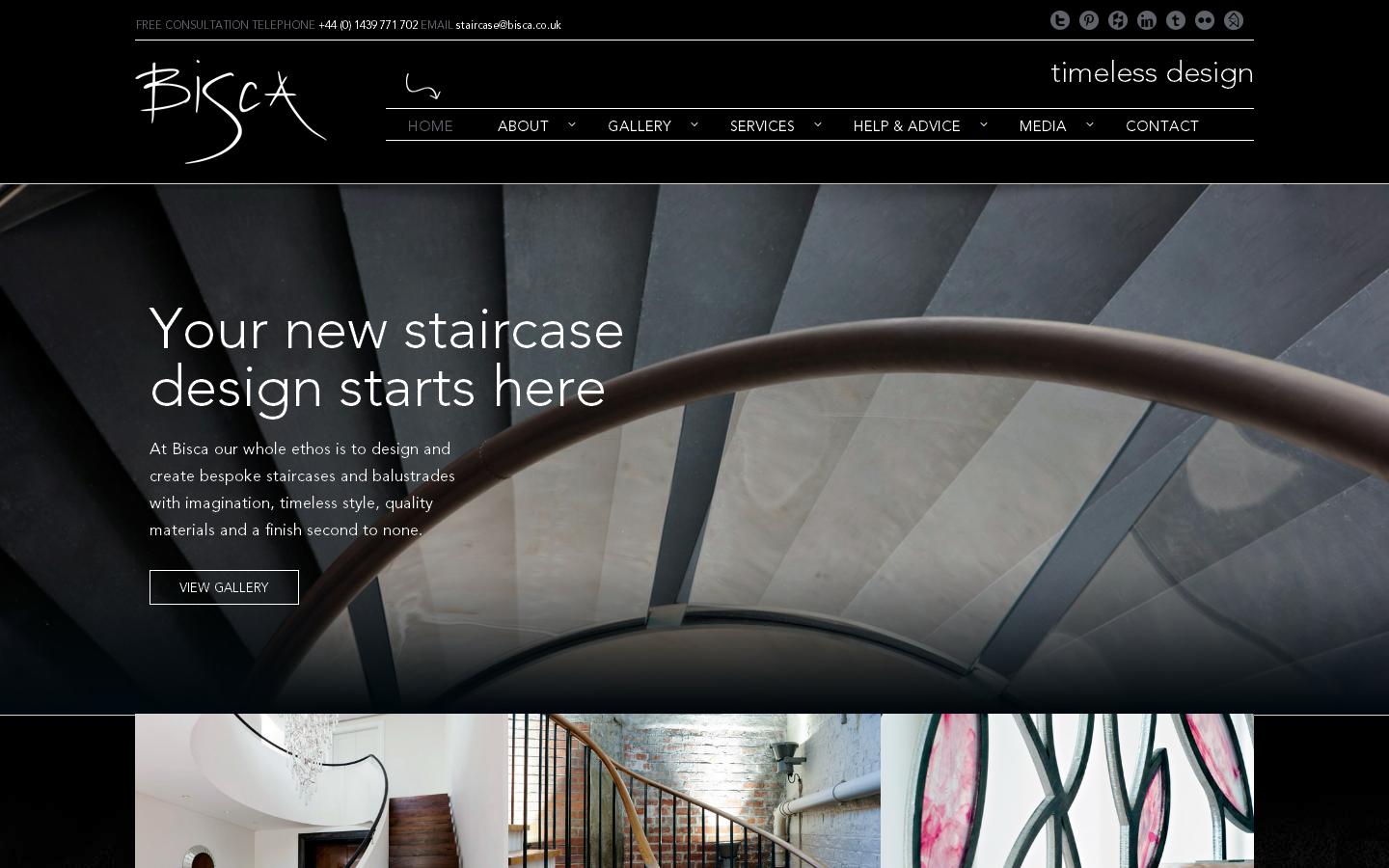Go to the Home menu item
The image size is (1389, 868).
coord(430,126)
